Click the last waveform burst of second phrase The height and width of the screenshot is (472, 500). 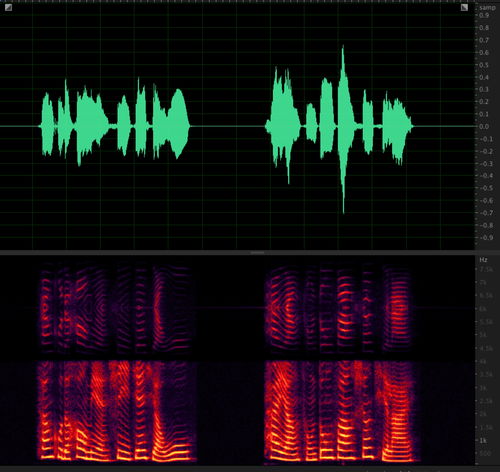coord(397,128)
